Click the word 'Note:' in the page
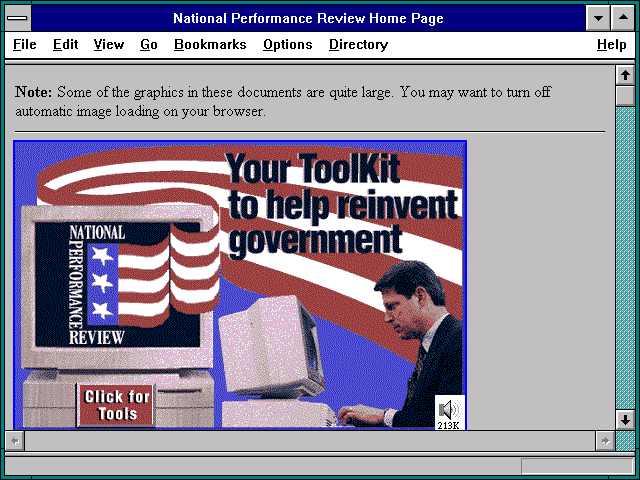 pos(33,92)
